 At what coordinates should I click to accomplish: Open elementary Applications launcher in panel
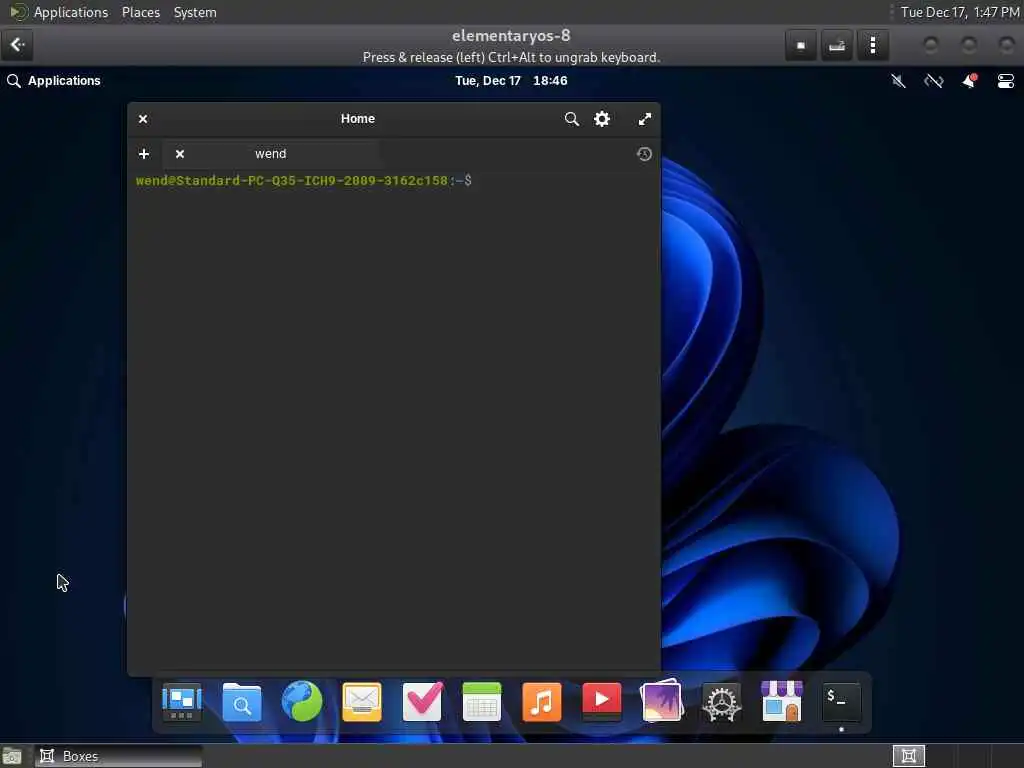tap(54, 81)
